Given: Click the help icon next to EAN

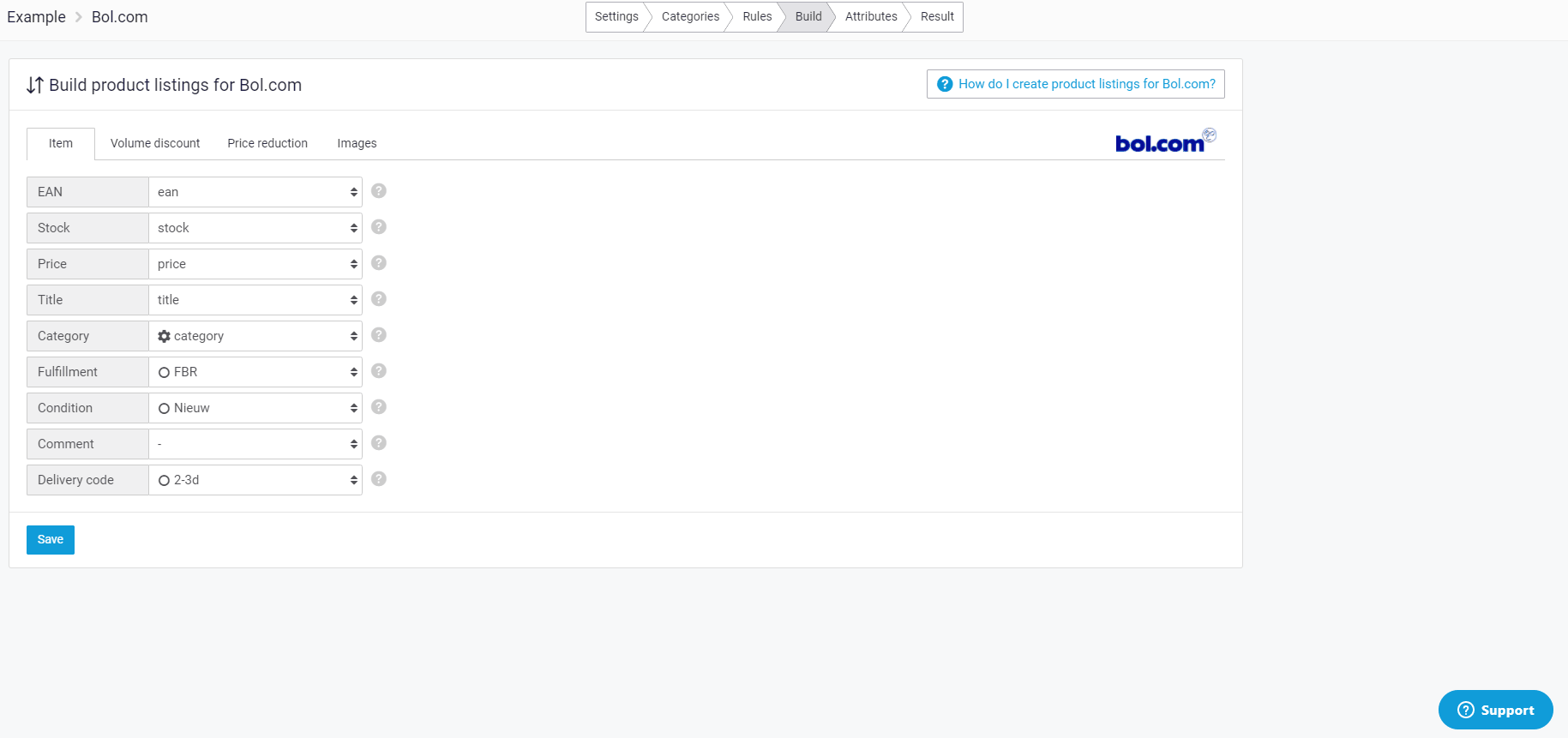Looking at the screenshot, I should pos(379,191).
